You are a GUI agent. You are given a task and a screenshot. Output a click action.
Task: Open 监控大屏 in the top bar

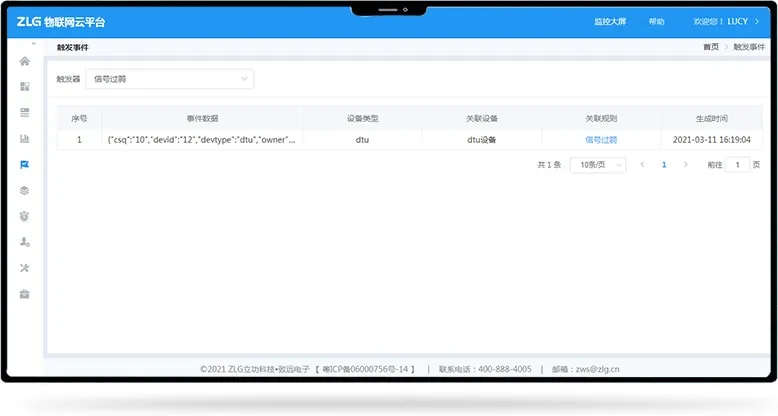click(x=609, y=22)
